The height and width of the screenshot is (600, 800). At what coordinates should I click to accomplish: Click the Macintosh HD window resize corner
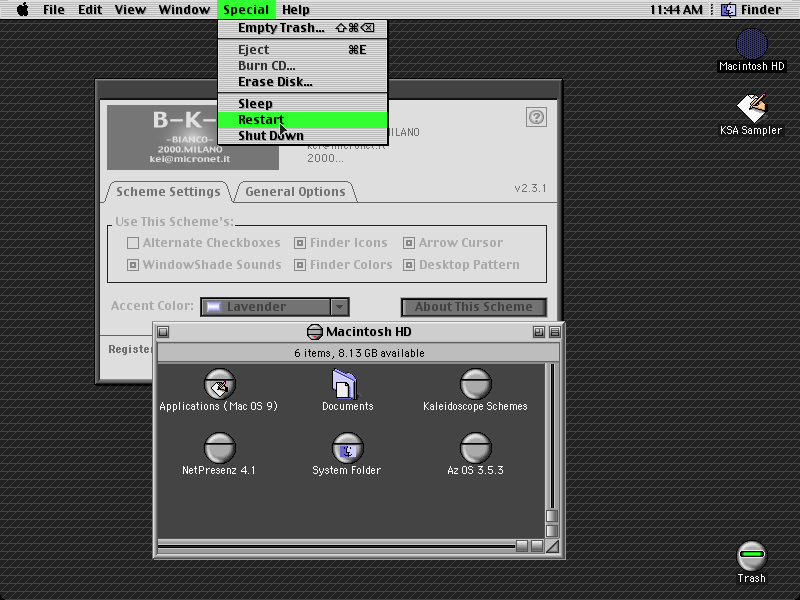click(552, 546)
